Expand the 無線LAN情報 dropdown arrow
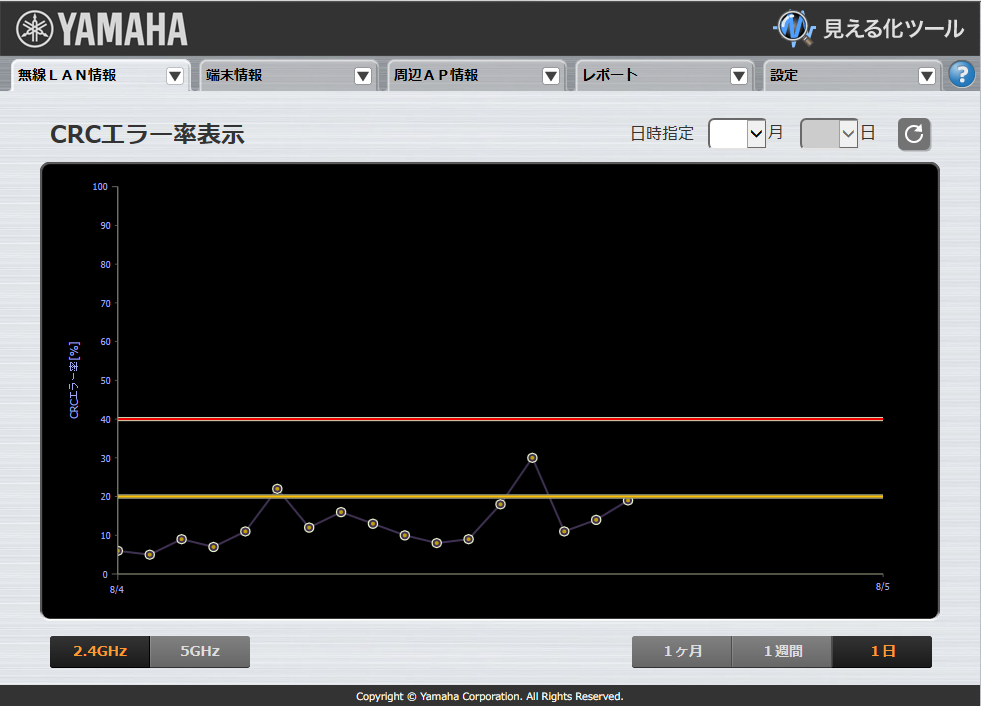Image resolution: width=981 pixels, height=706 pixels. click(175, 76)
